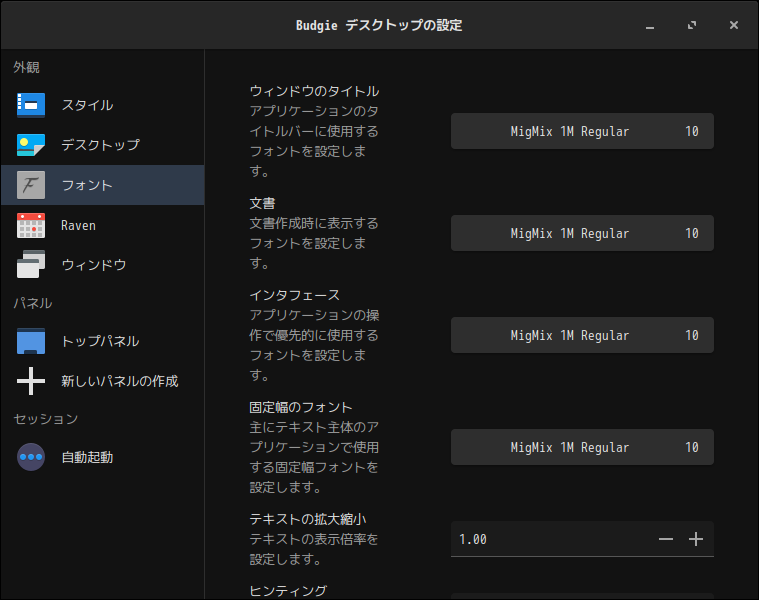
Task: Click the インタフェース heading text
Action: (294, 295)
